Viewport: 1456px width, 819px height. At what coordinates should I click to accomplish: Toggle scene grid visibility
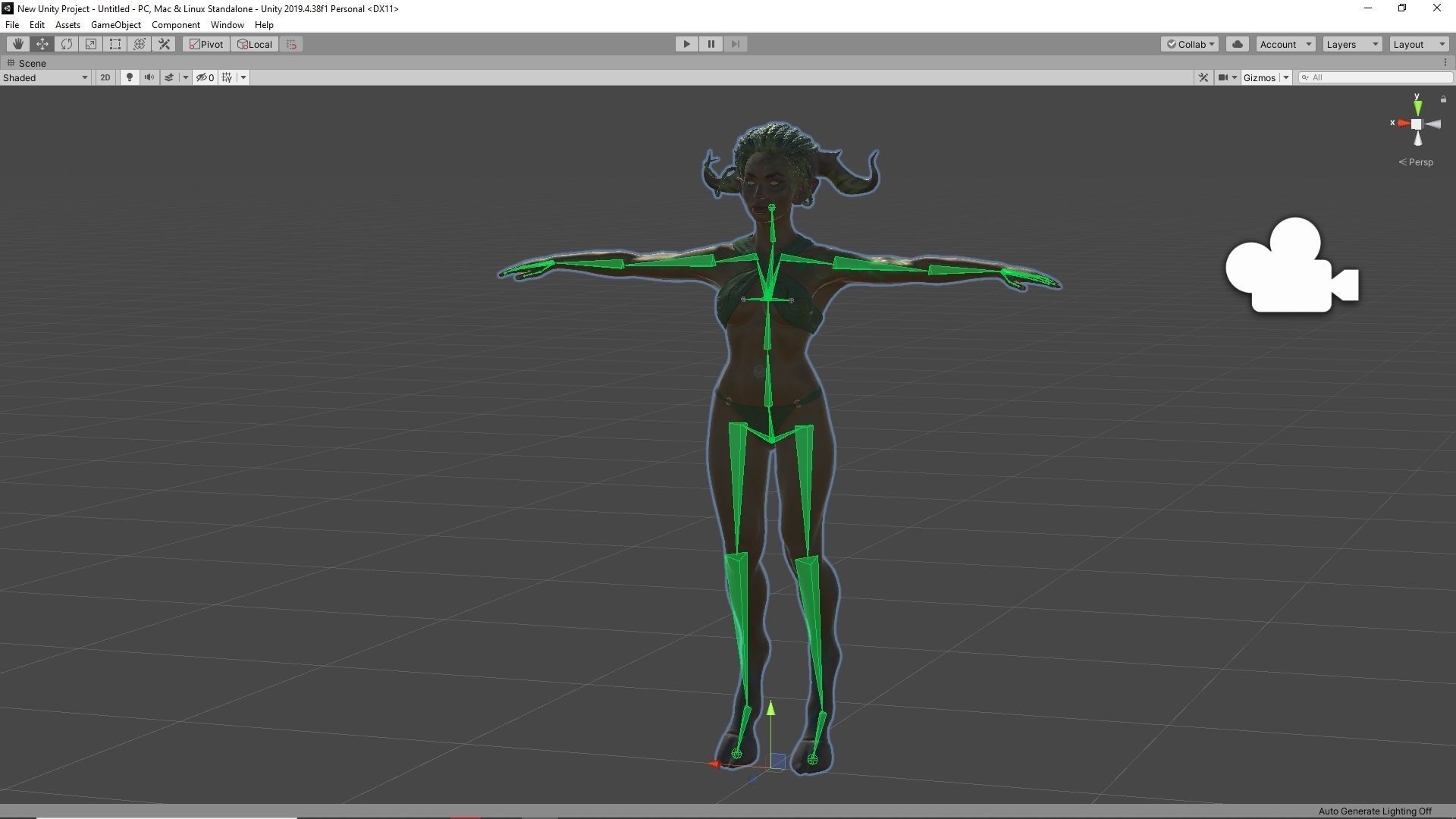point(227,77)
